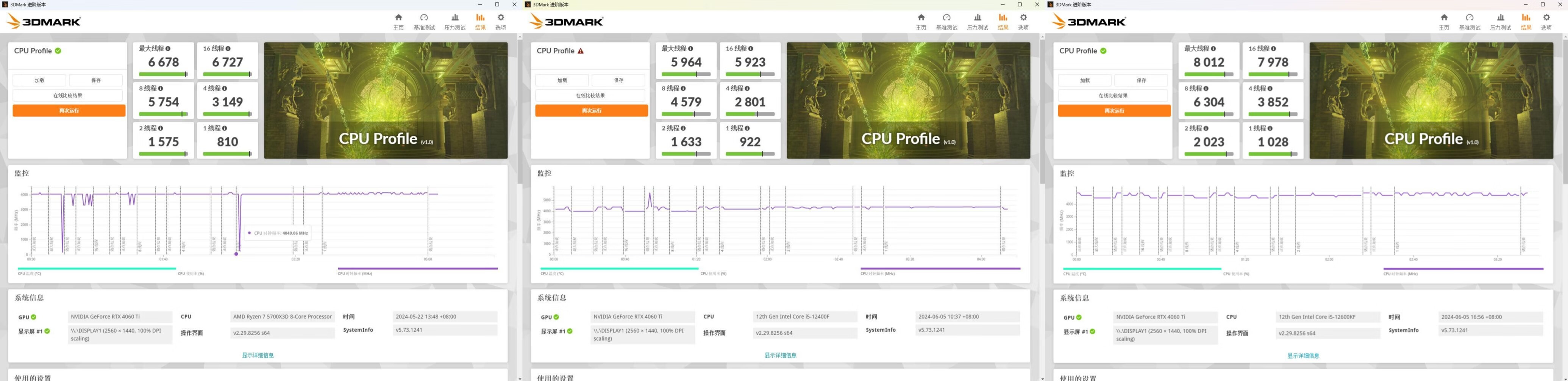Image resolution: width=1568 pixels, height=381 pixels.
Task: Click timestamp 2024-06-05 16:56 +08:00
Action: point(1491,317)
